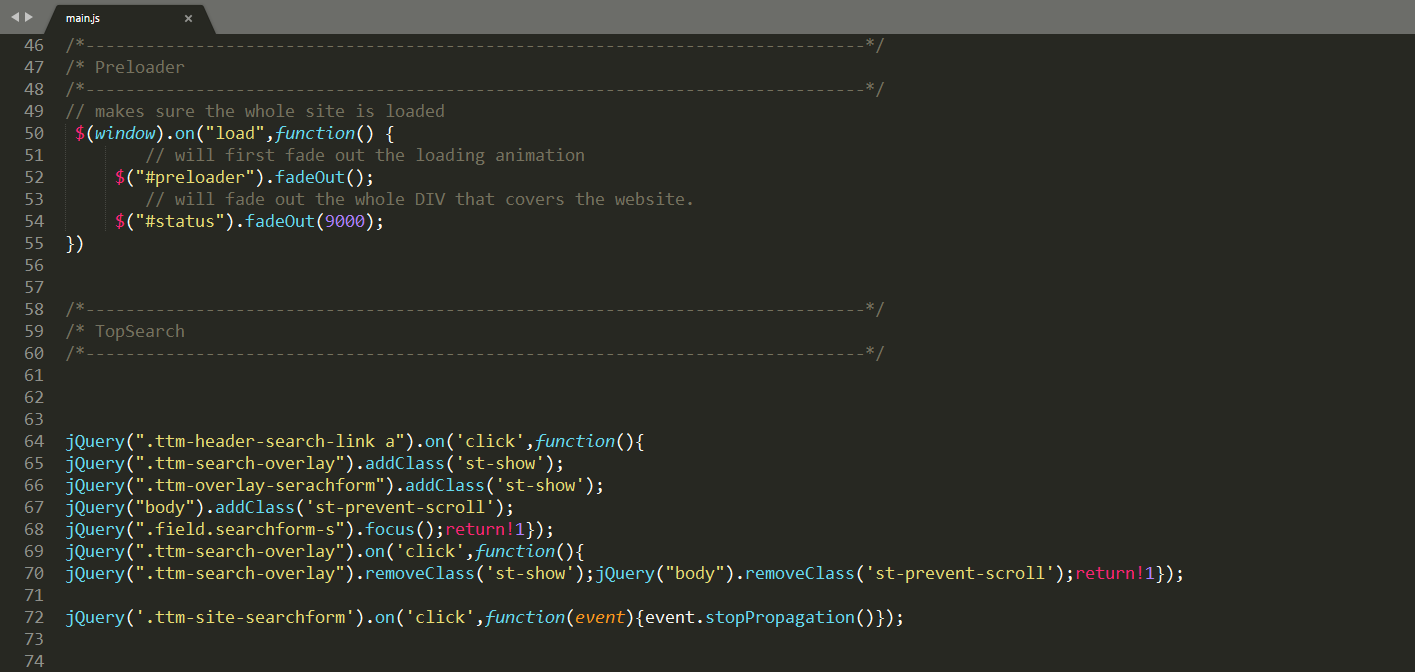Click addClass on line 65
Screen dimensions: 1415x672
coord(405,463)
